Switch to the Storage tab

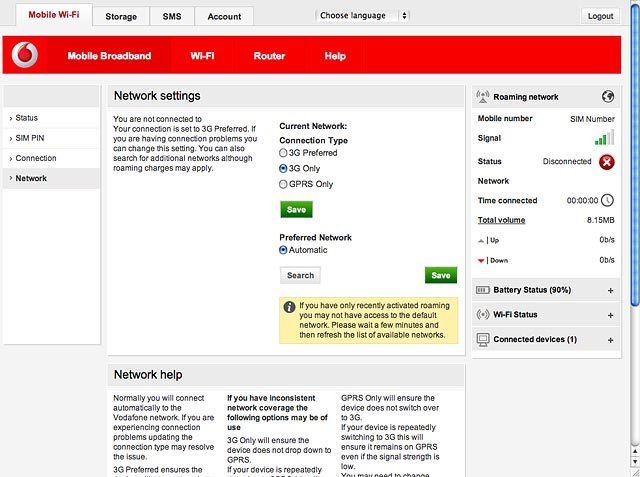click(121, 17)
